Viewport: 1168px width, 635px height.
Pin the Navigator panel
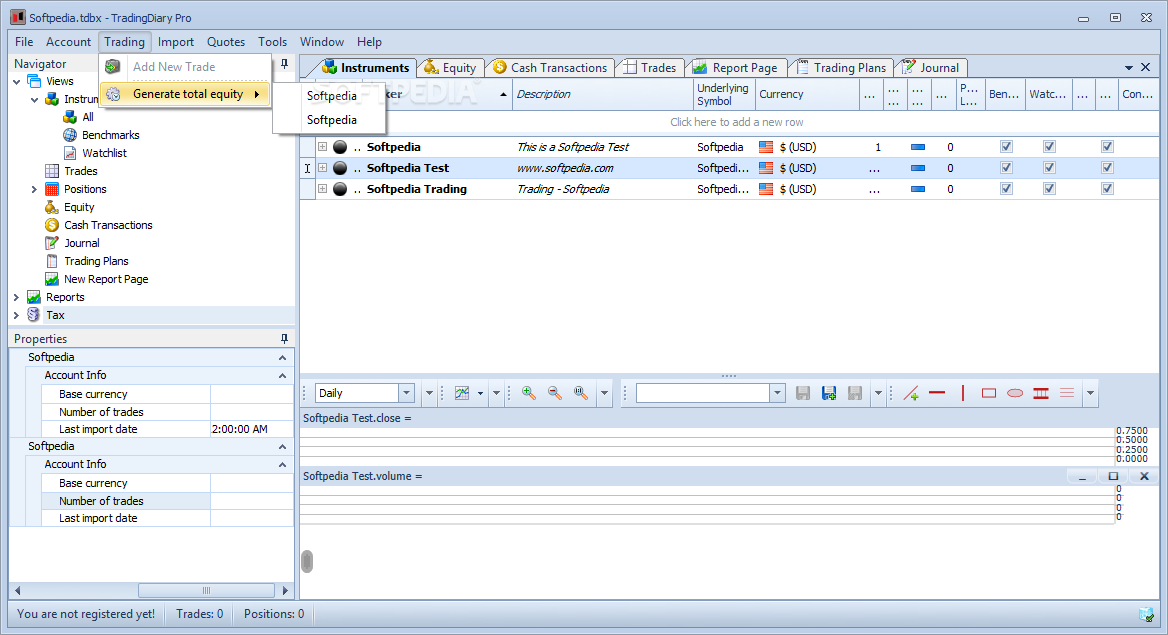(x=285, y=64)
